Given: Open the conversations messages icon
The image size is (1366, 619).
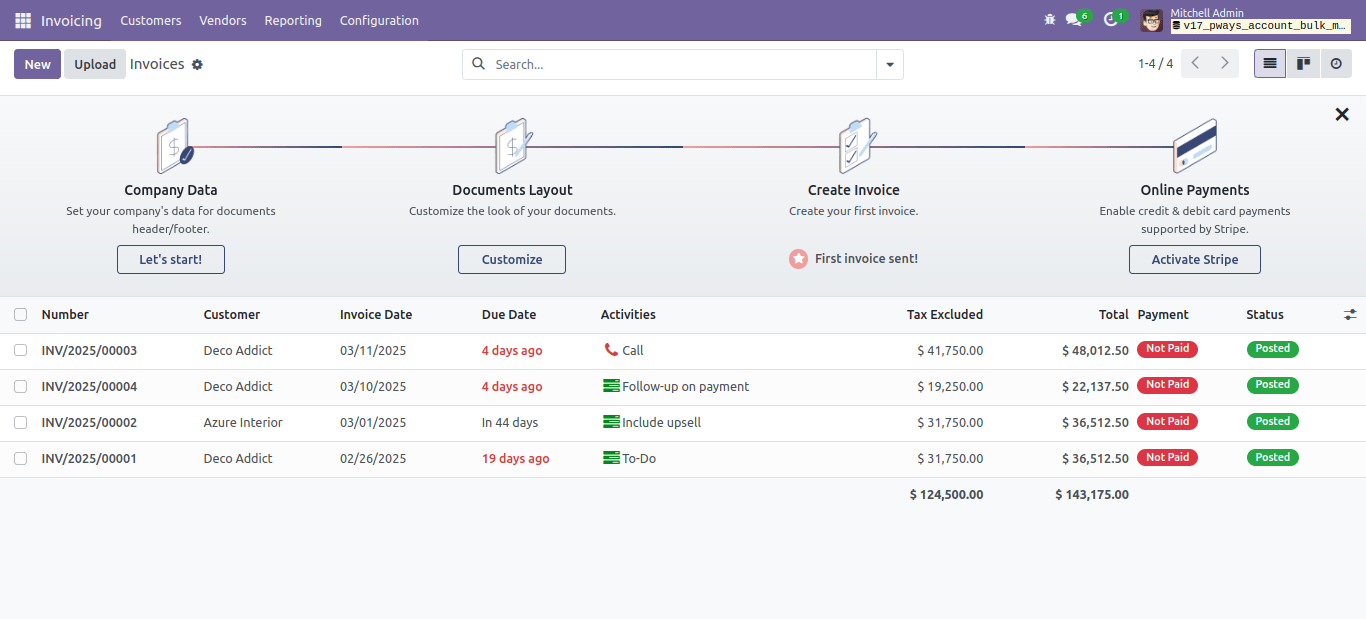Looking at the screenshot, I should pos(1074,20).
